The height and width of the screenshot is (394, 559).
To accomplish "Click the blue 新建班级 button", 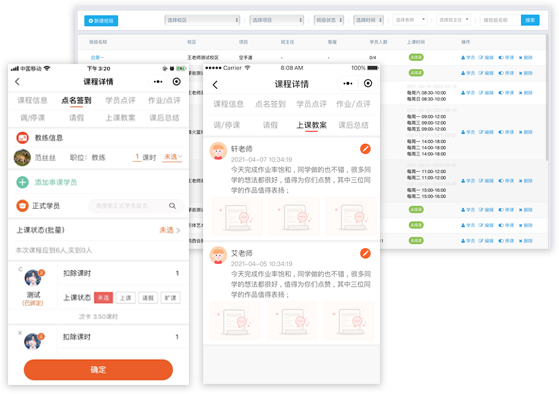I will (x=101, y=21).
